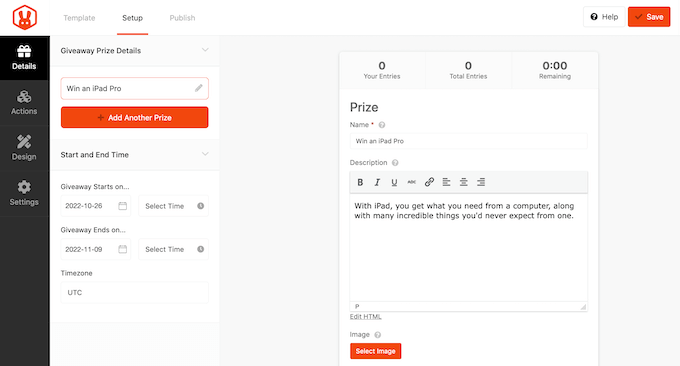Toggle Strikethrough in description toolbar
The width and height of the screenshot is (680, 366).
412,182
